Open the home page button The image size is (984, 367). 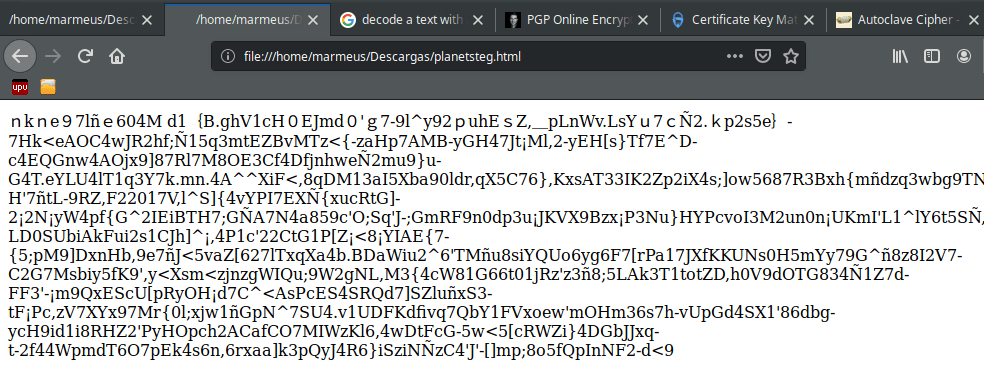point(117,56)
